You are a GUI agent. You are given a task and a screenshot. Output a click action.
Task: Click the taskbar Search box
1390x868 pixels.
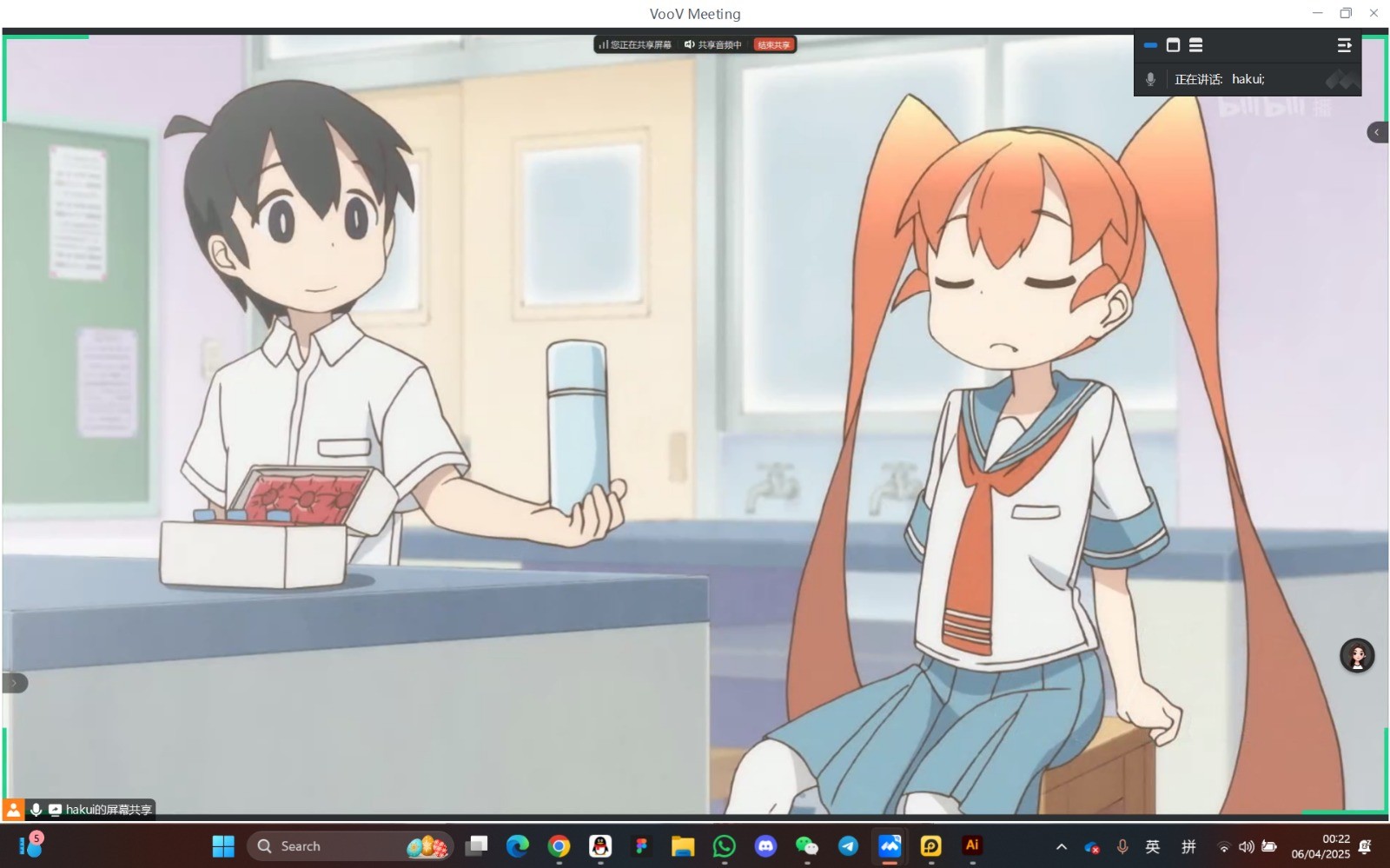click(x=350, y=846)
